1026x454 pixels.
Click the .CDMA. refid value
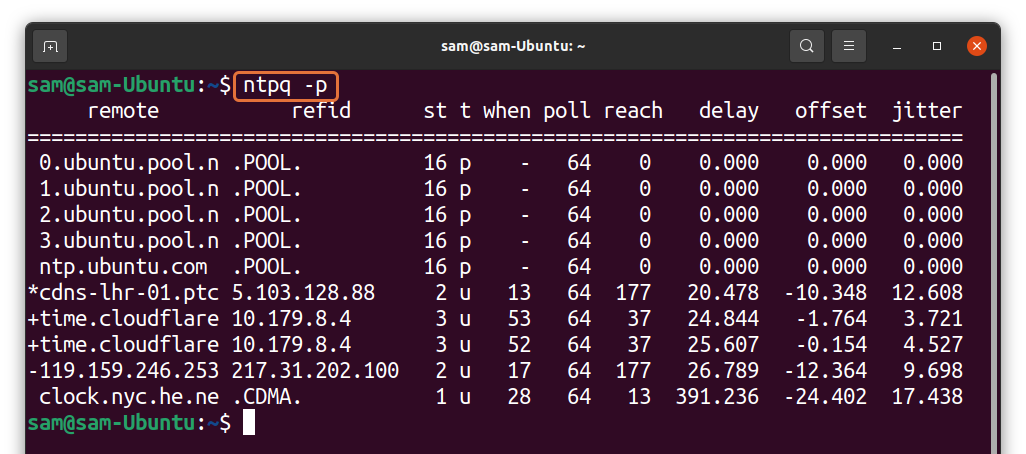(267, 396)
